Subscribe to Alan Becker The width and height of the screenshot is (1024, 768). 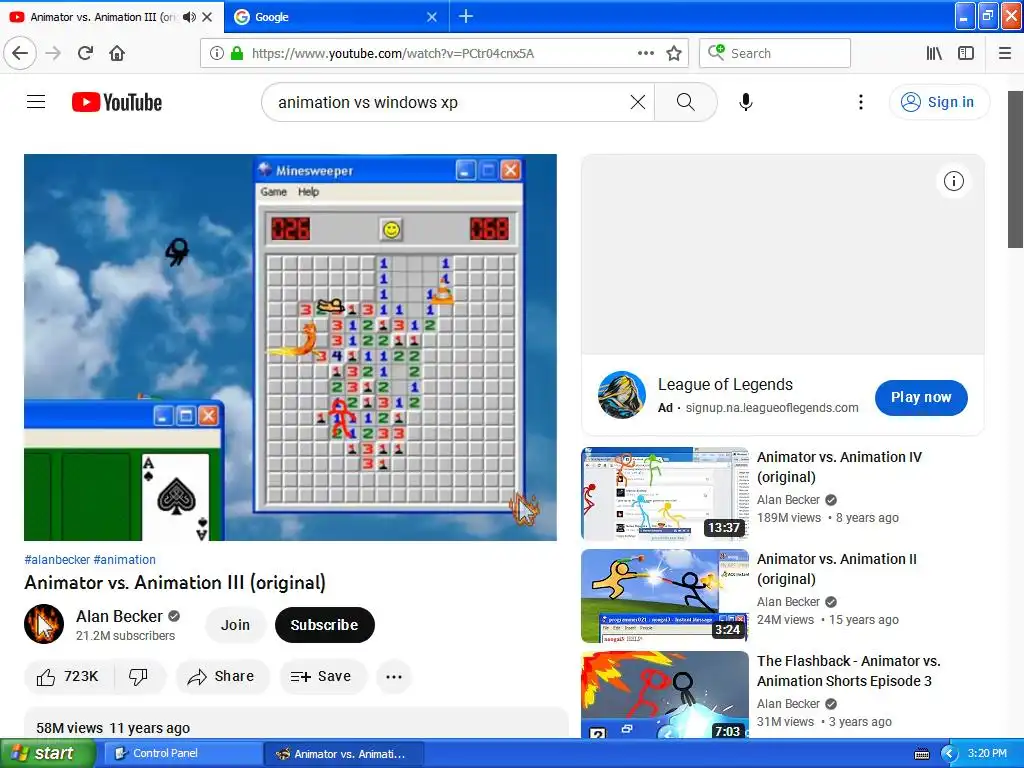point(325,625)
